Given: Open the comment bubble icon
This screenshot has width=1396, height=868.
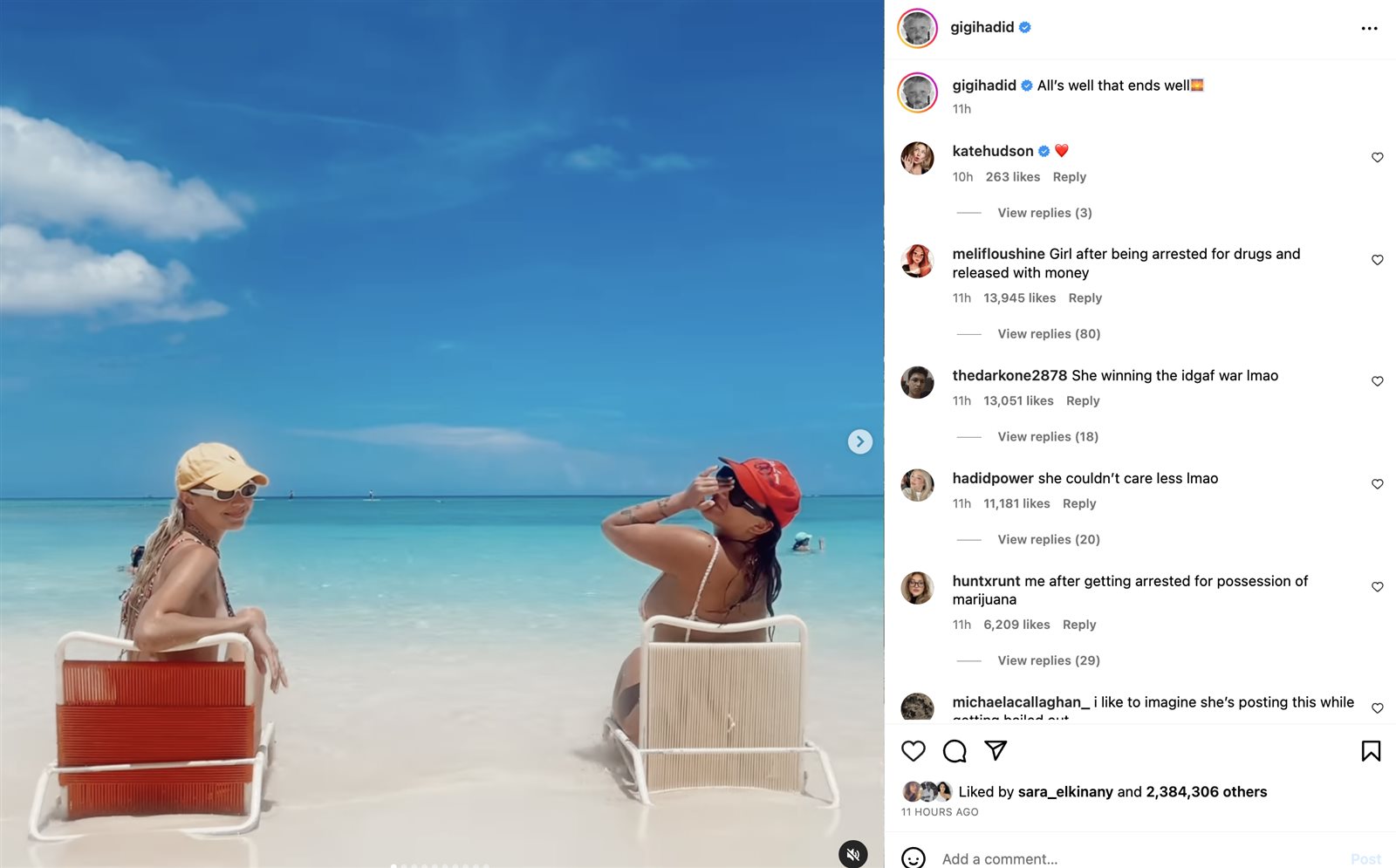Looking at the screenshot, I should tap(955, 751).
